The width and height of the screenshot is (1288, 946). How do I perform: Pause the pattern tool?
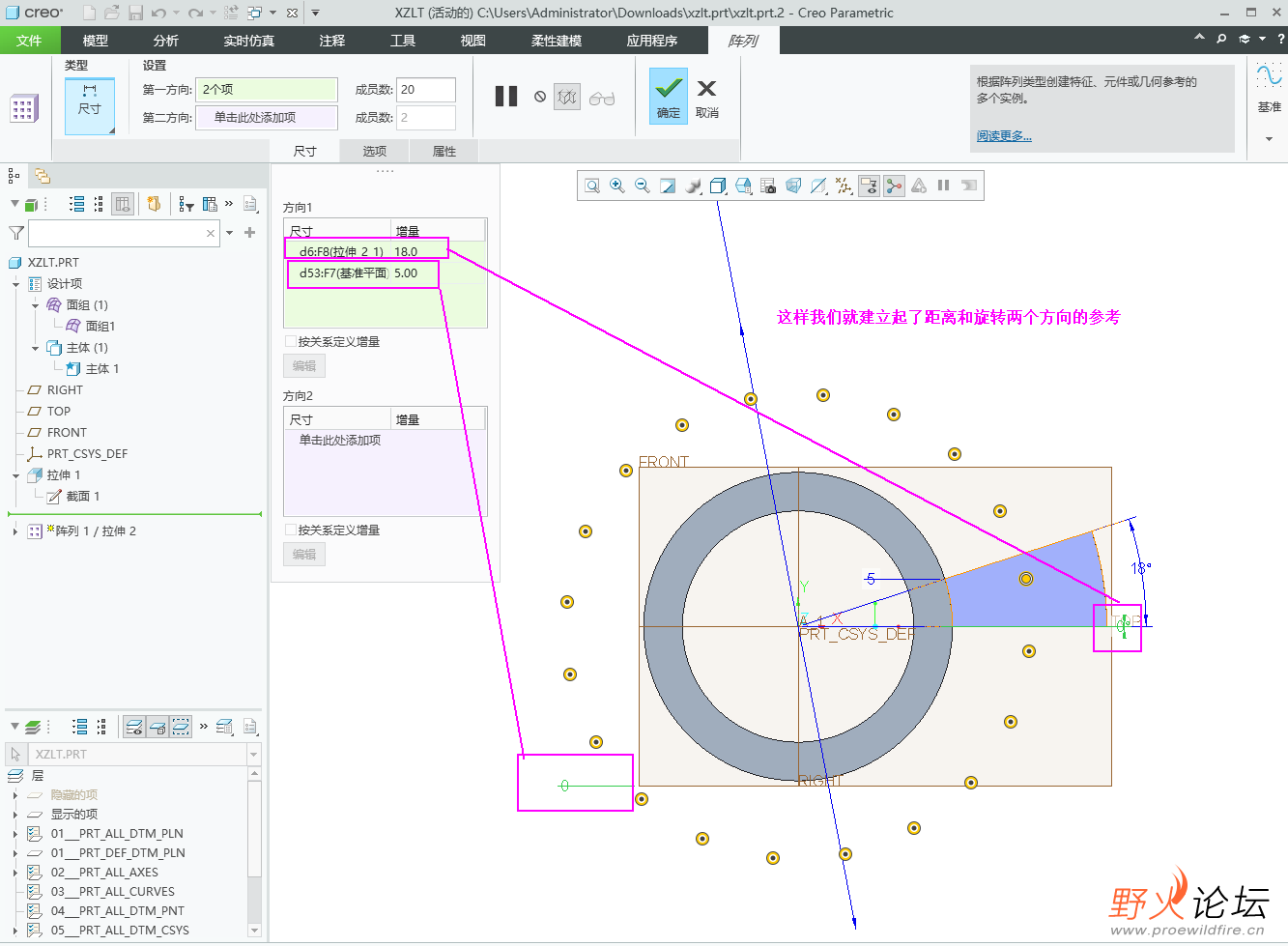tap(506, 97)
